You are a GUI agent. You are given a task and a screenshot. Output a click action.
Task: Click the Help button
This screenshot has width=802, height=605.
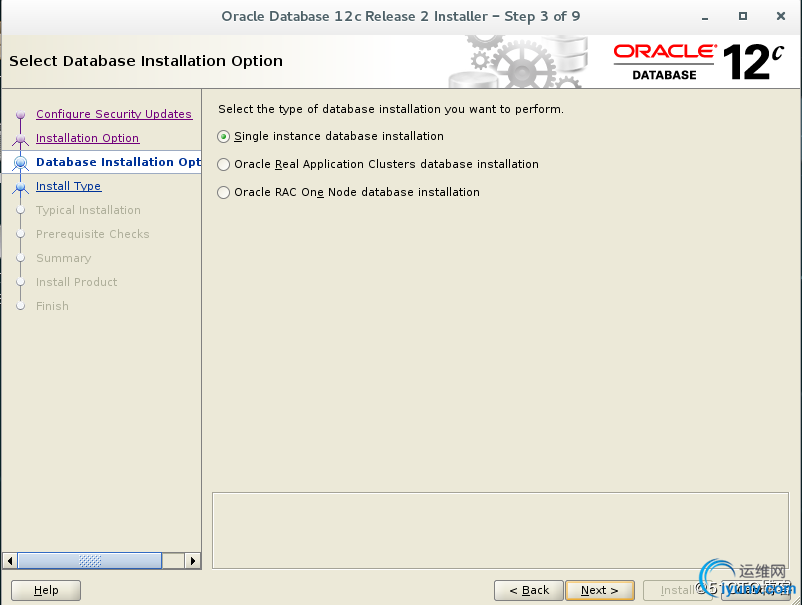(46, 590)
